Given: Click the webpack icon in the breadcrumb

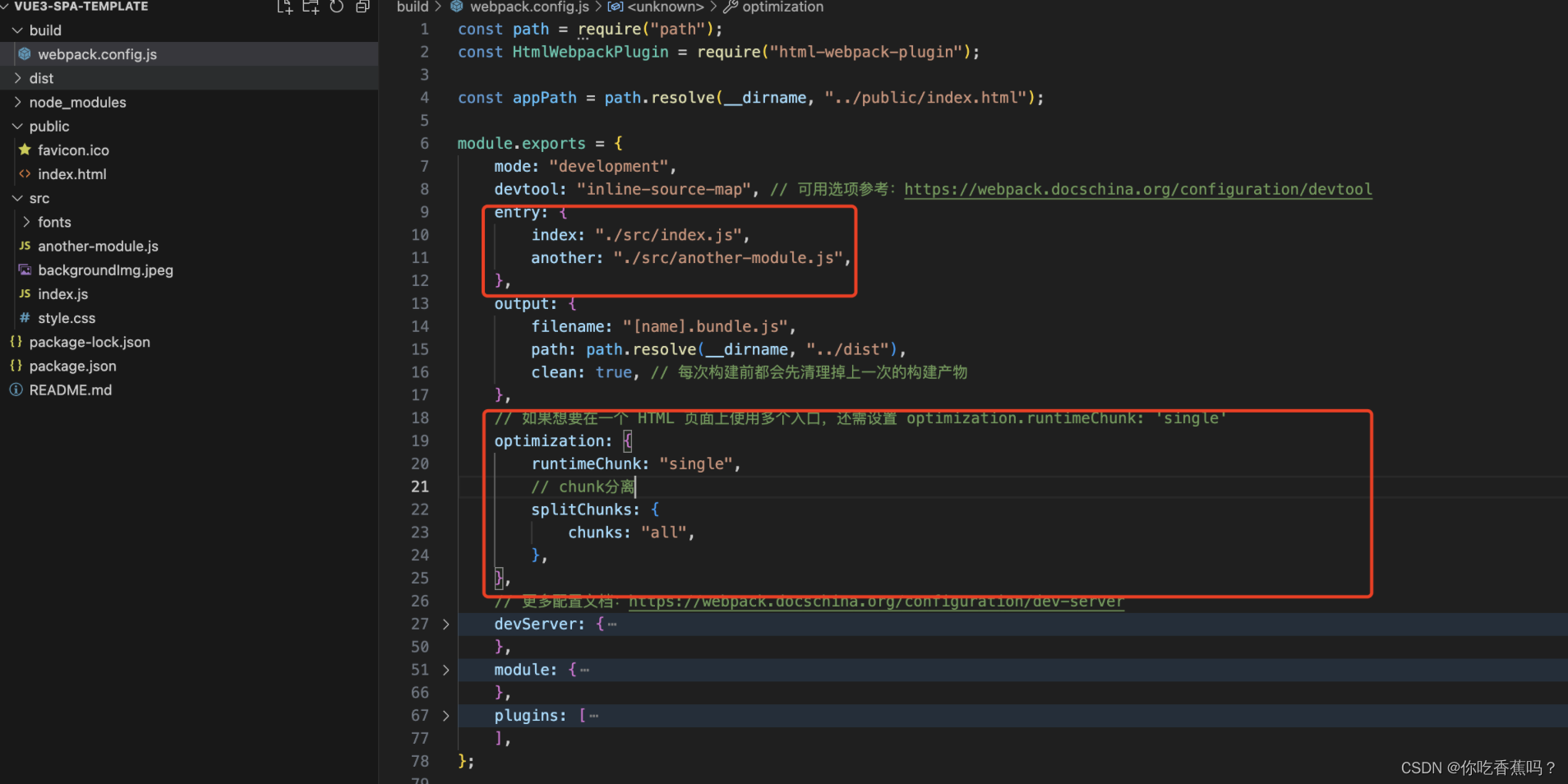Looking at the screenshot, I should [x=457, y=7].
